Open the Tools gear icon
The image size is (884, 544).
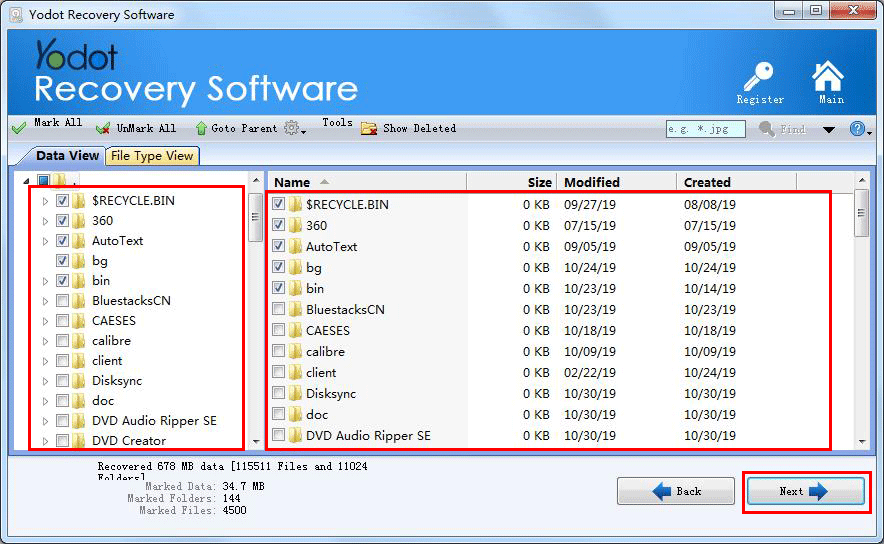tap(292, 128)
